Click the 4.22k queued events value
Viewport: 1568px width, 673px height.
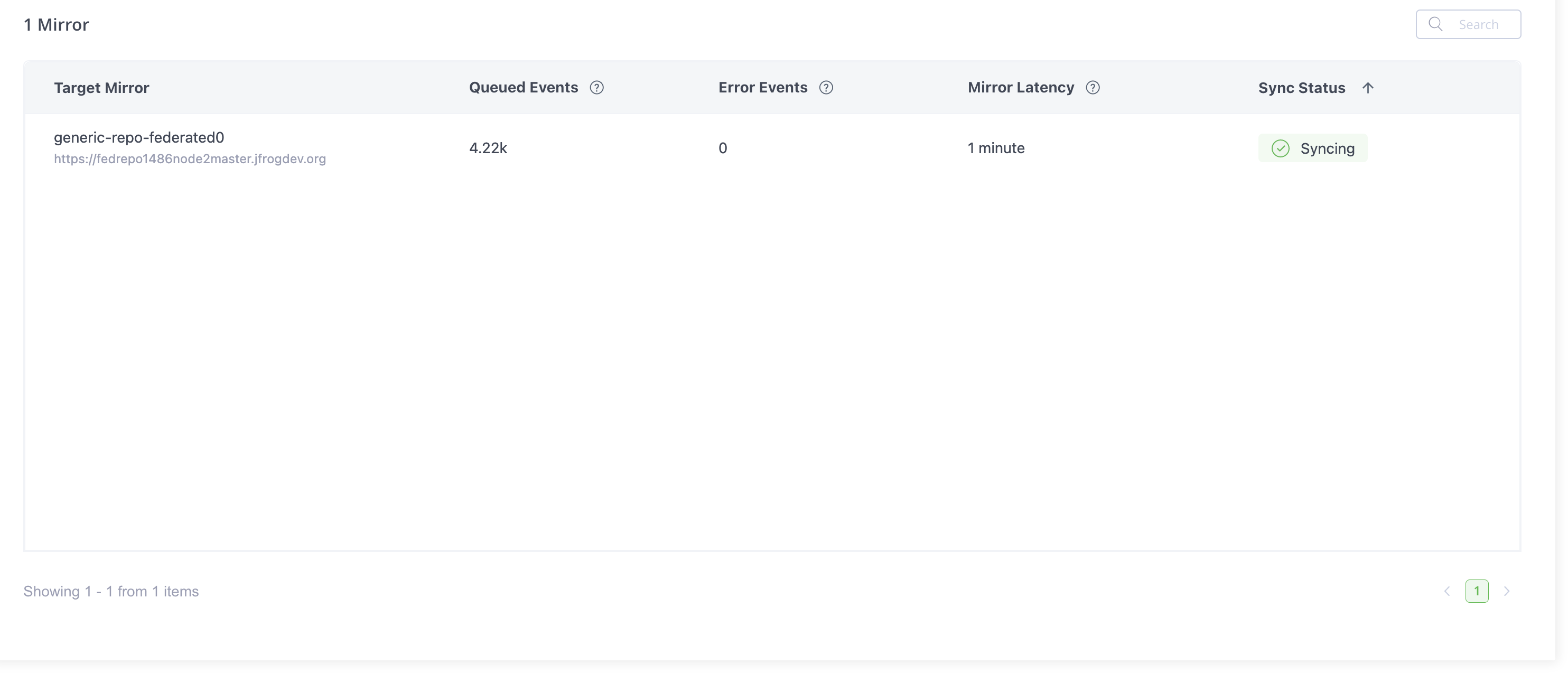point(488,148)
